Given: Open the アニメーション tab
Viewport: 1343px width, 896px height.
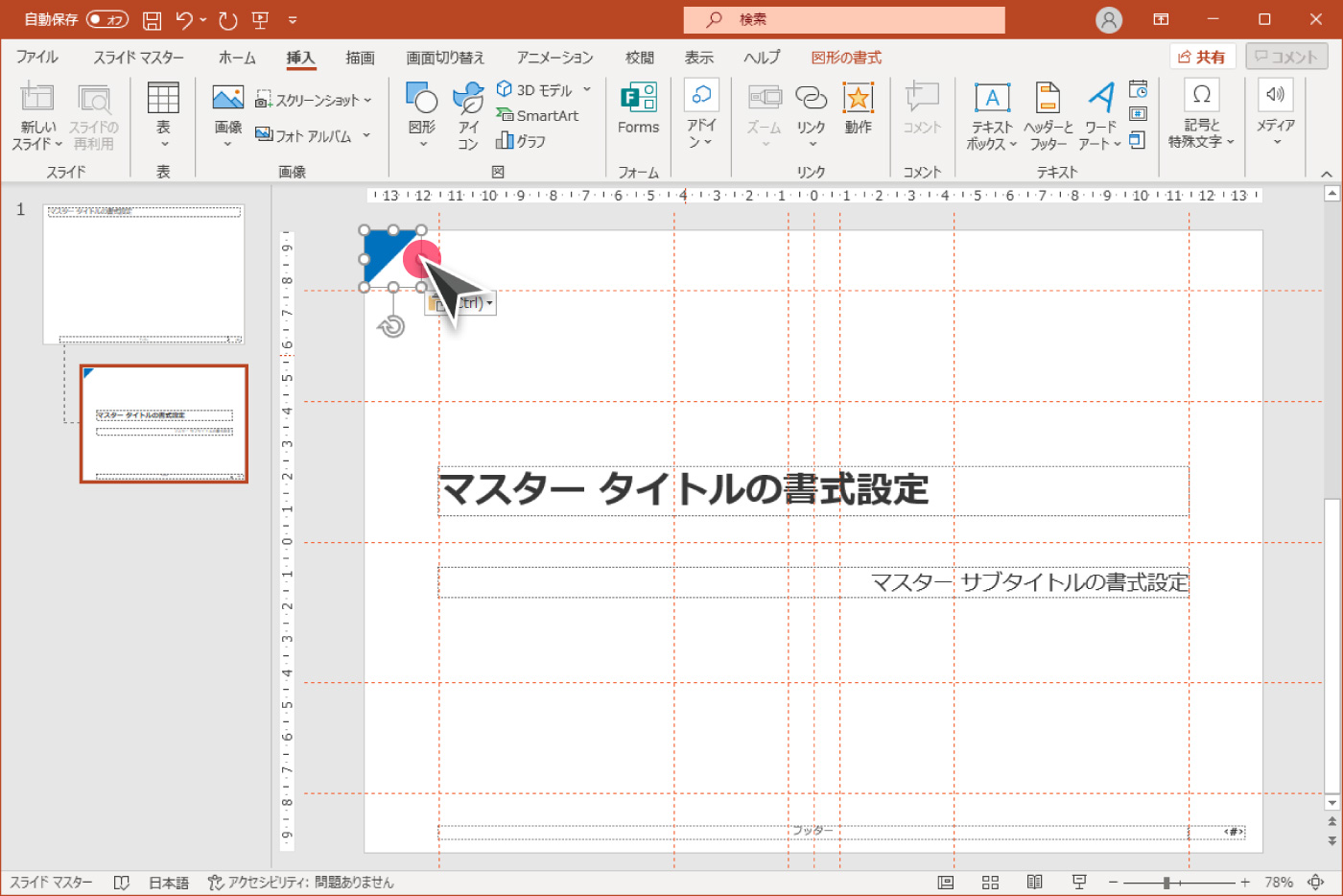Looking at the screenshot, I should pos(554,58).
